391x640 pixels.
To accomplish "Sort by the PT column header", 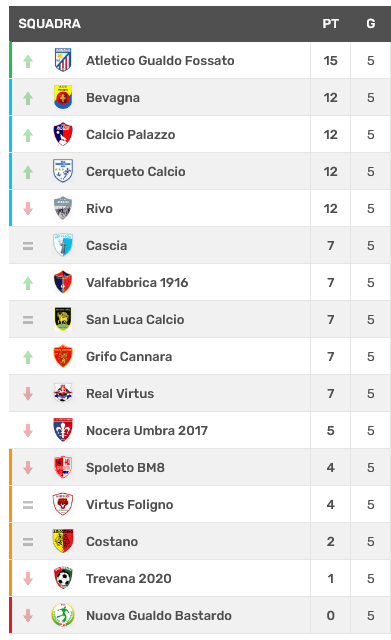I will pyautogui.click(x=331, y=24).
